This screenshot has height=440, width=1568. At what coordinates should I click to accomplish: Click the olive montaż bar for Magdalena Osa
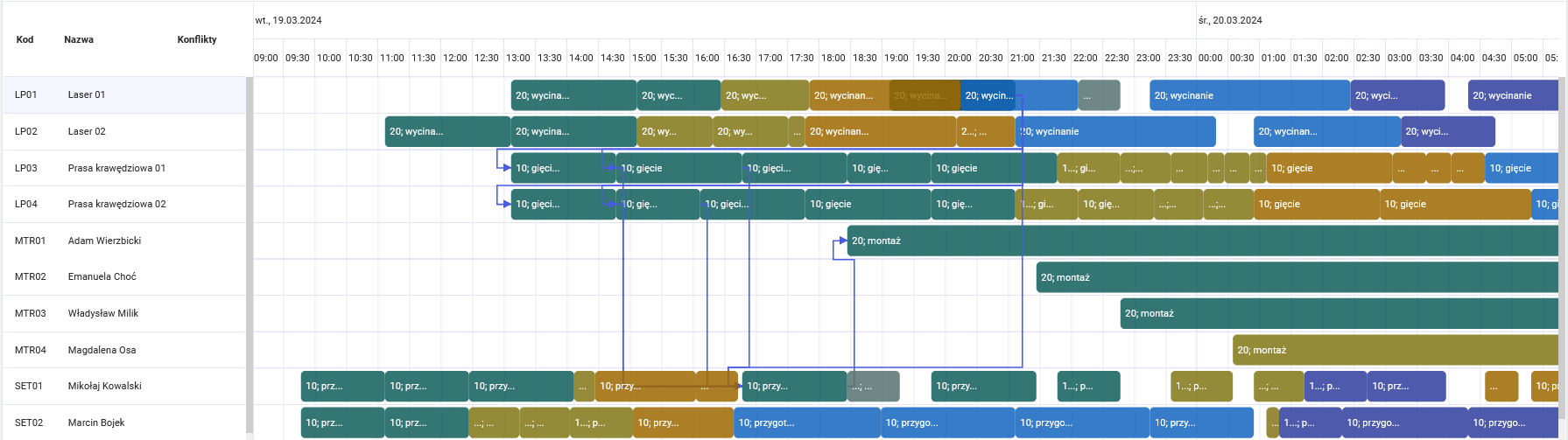pos(1392,350)
